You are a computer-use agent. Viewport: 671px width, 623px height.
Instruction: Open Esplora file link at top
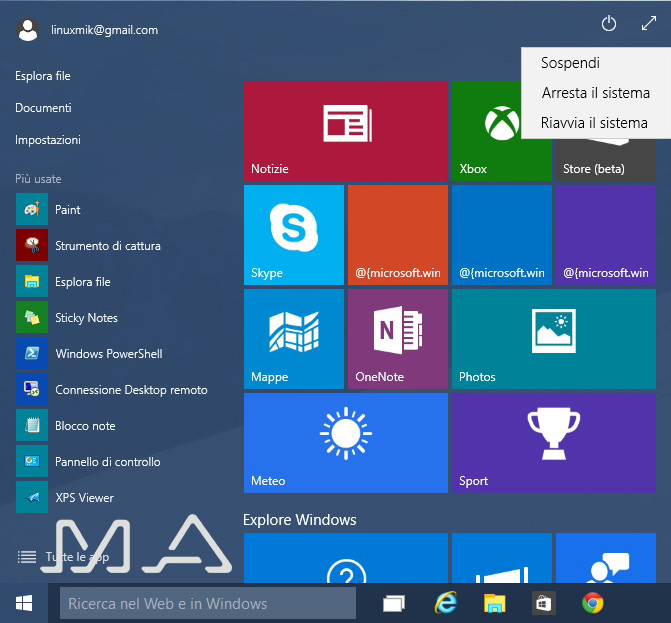(43, 76)
